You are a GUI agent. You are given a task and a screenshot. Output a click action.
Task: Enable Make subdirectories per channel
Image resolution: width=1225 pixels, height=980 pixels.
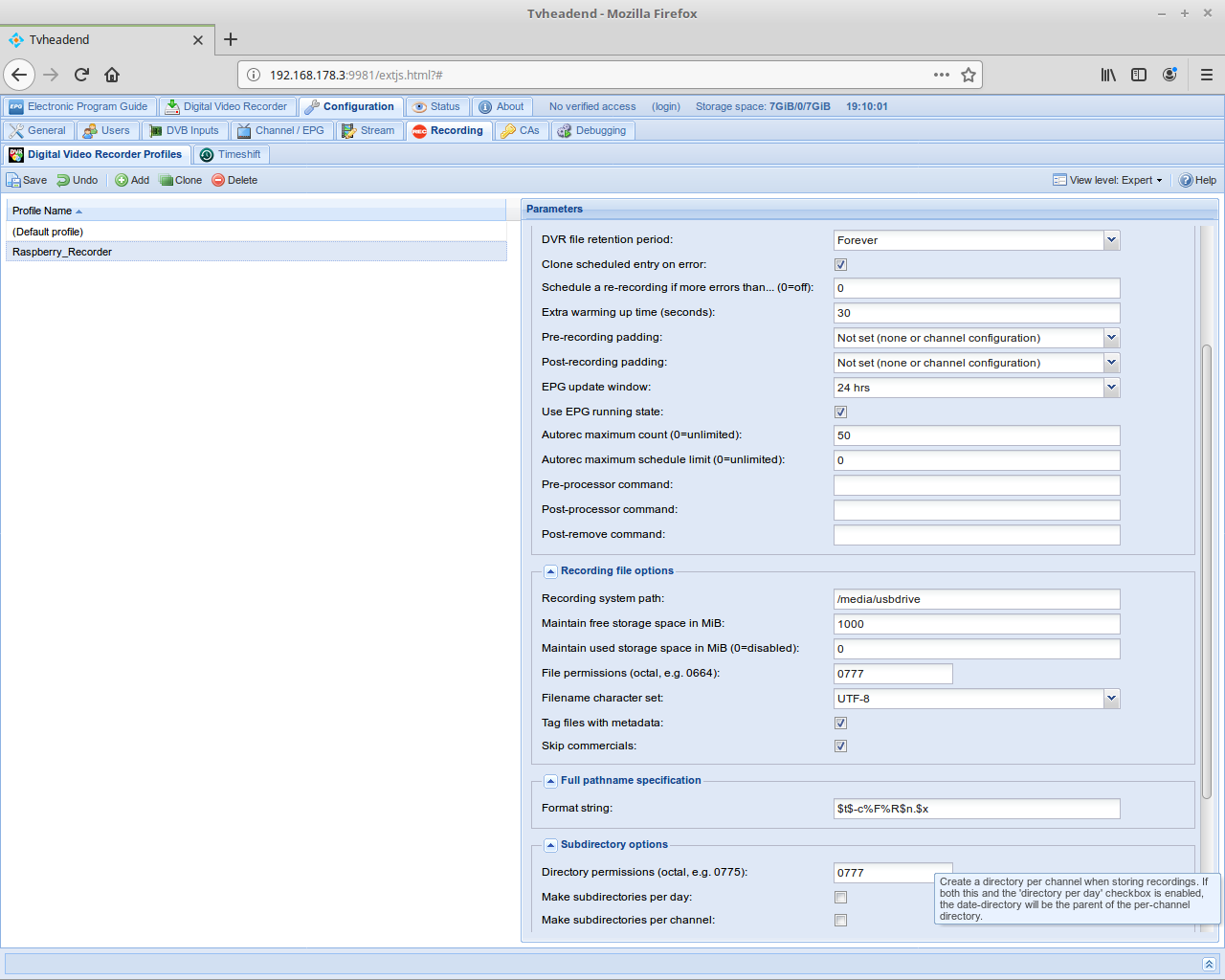840,920
